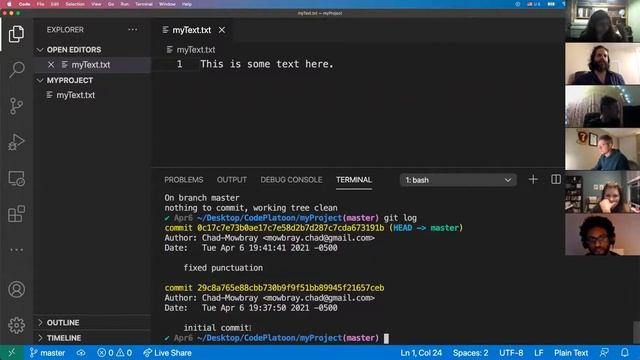Screen dimensions: 640x360
Task: Open the Run menu
Action: 124,4
